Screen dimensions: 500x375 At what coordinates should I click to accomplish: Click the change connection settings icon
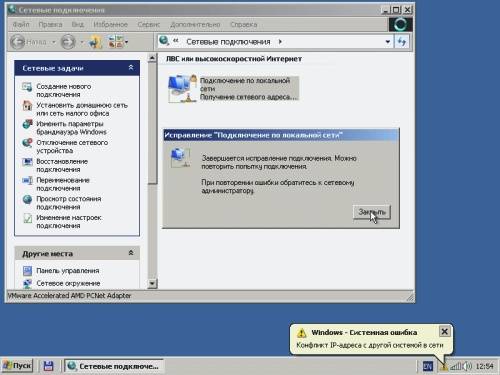(x=27, y=218)
